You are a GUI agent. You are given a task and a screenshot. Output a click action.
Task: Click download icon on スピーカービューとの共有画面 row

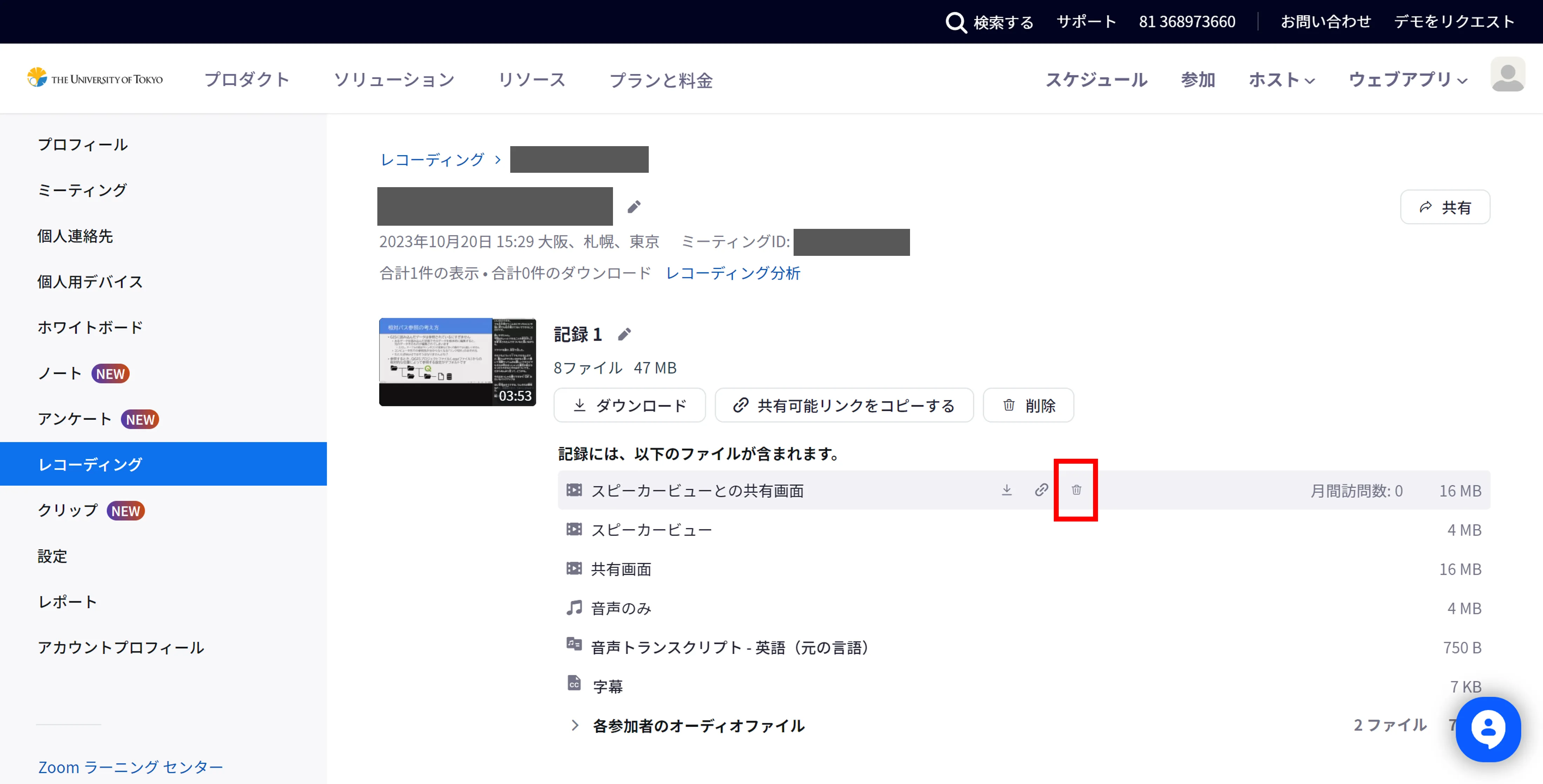(x=1006, y=490)
